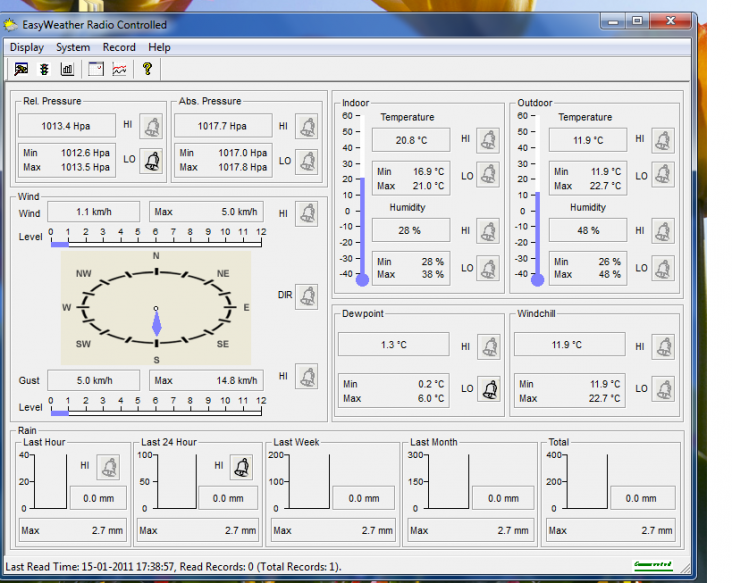Click the Last Hour rain gauge chart

coord(44,481)
